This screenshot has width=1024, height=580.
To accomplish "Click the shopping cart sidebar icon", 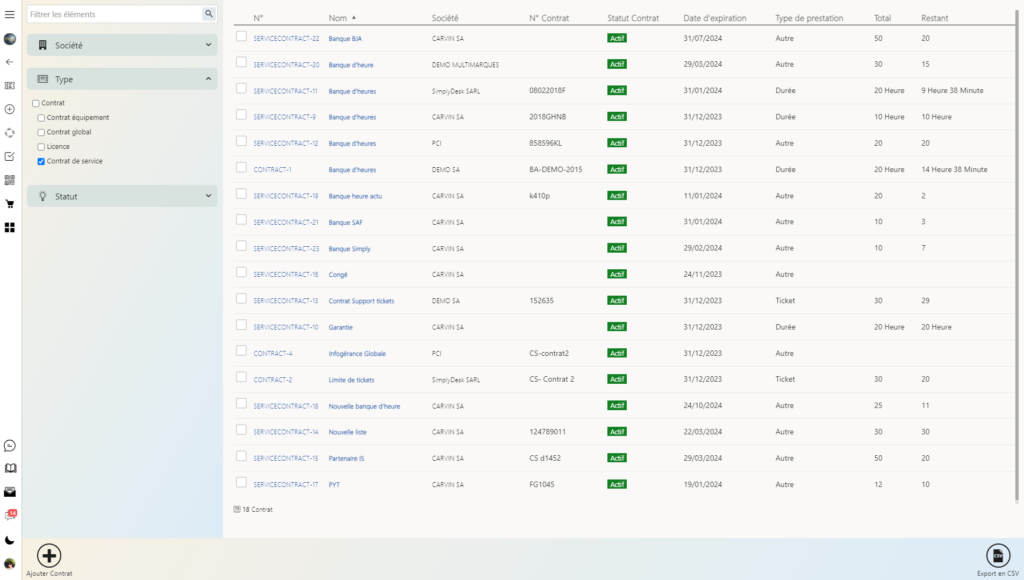I will 10,204.
